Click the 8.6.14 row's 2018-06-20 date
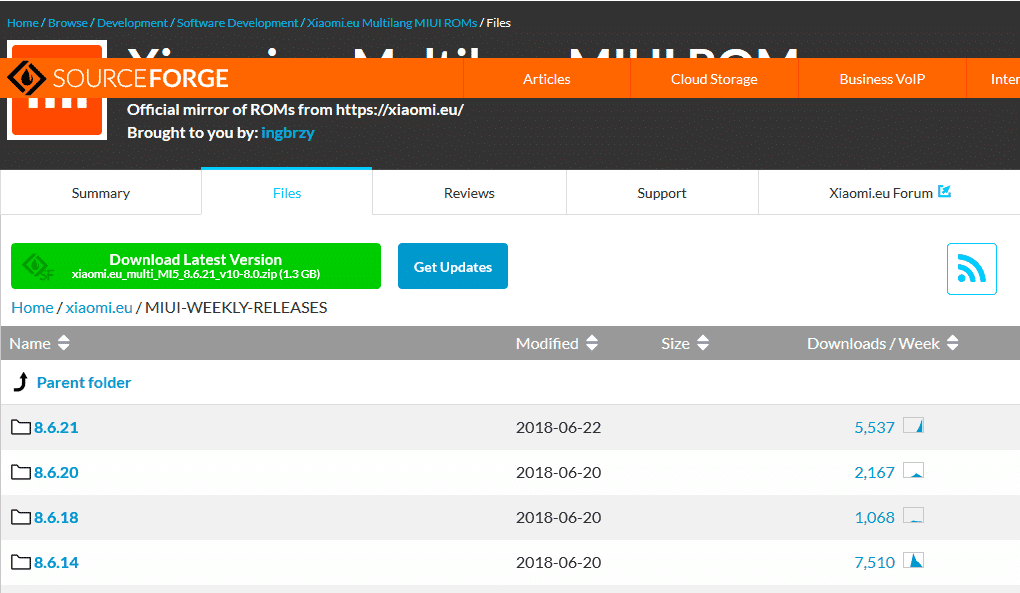 [558, 562]
